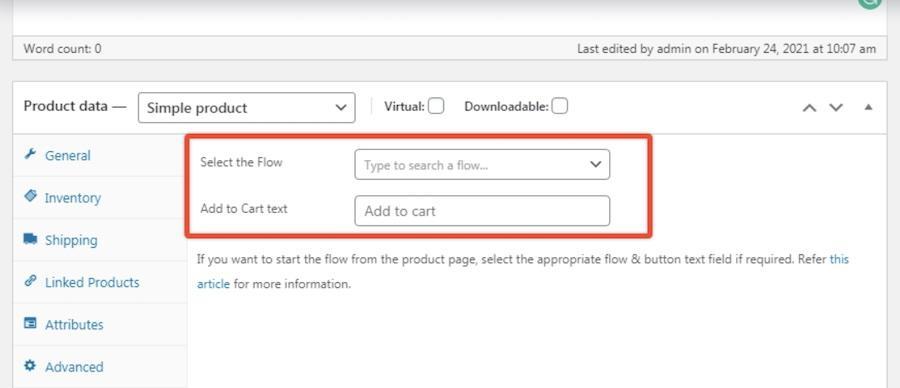Click the gear icon beside Advanced
900x388 pixels.
pos(30,366)
